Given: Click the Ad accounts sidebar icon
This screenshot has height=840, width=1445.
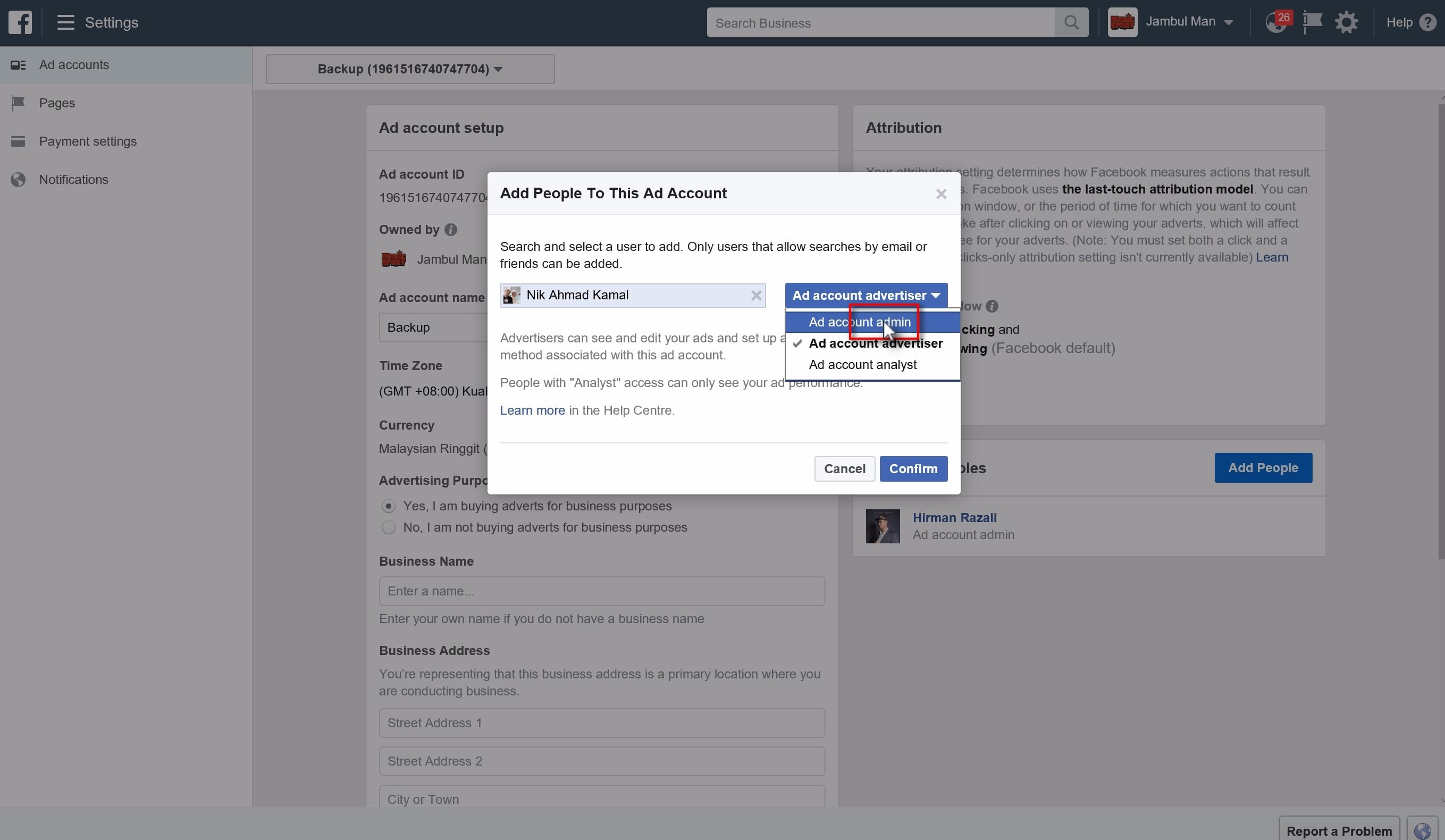Looking at the screenshot, I should [19, 65].
